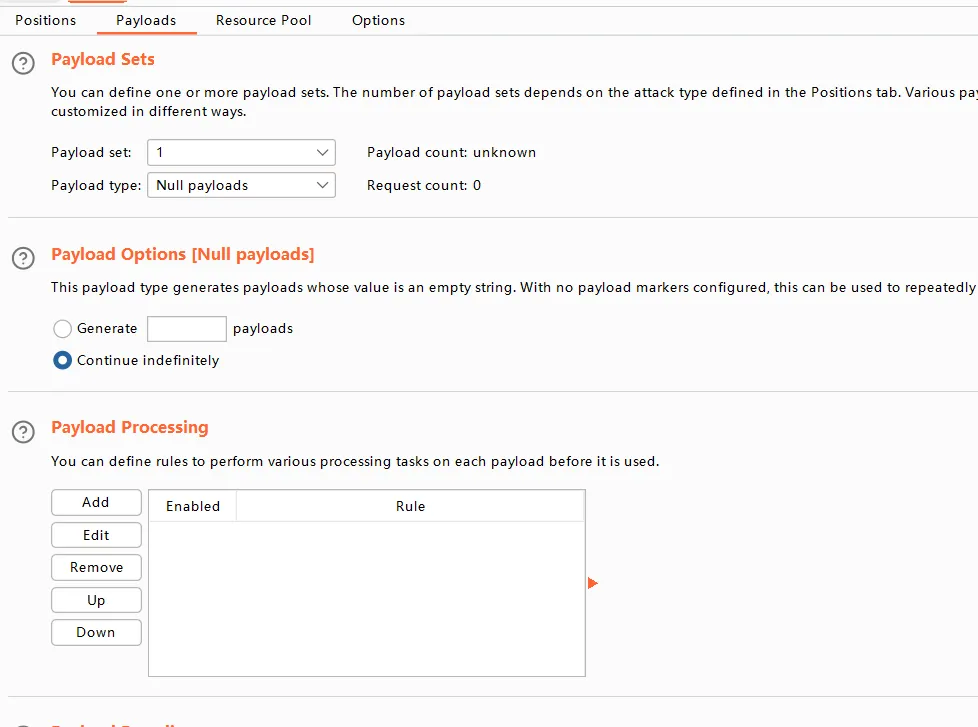
Task: Expand the Payload type dropdown
Action: [241, 185]
